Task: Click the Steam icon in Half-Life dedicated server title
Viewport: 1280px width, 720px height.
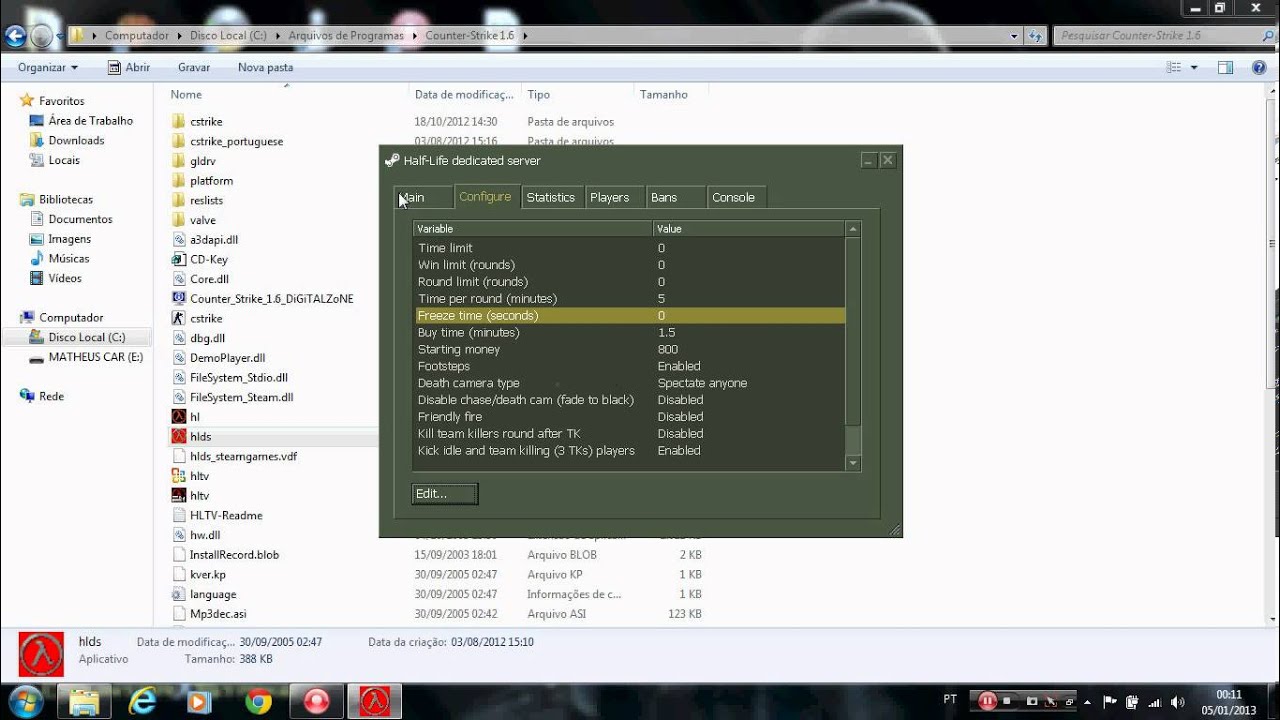Action: 392,160
